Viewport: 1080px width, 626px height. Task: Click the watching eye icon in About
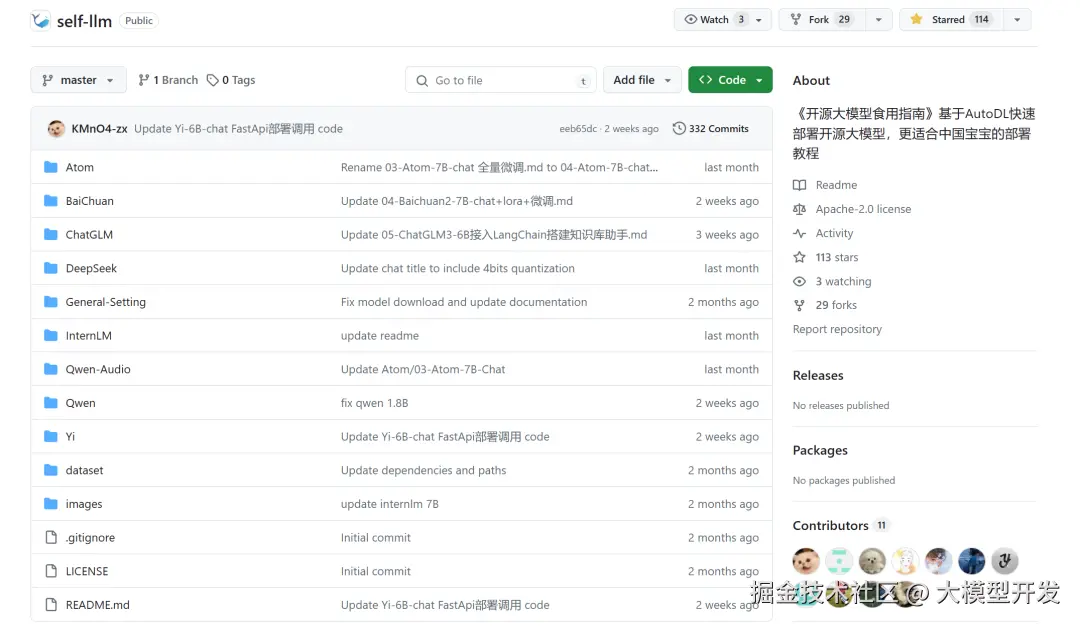coord(799,281)
